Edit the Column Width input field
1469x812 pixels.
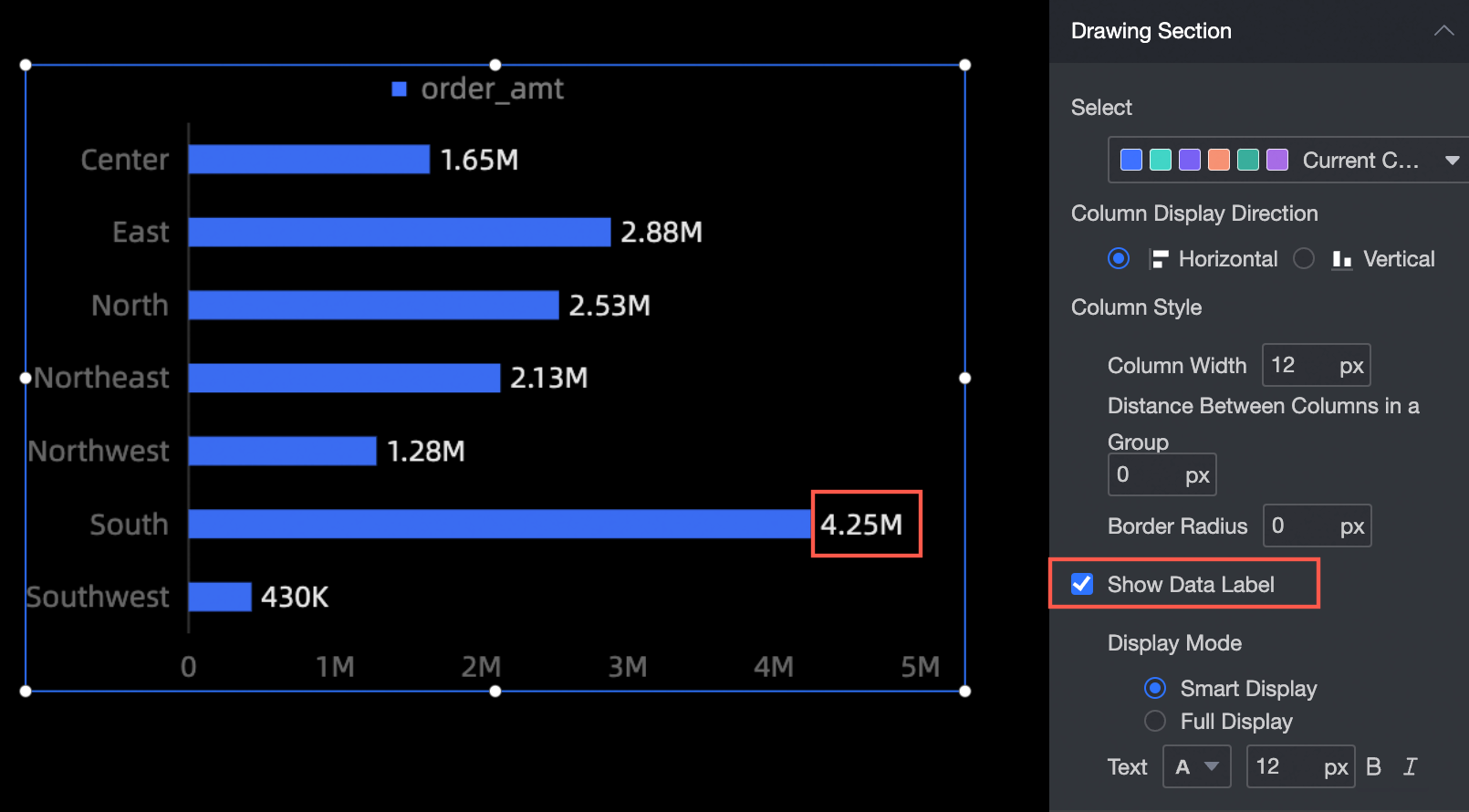[1316, 365]
